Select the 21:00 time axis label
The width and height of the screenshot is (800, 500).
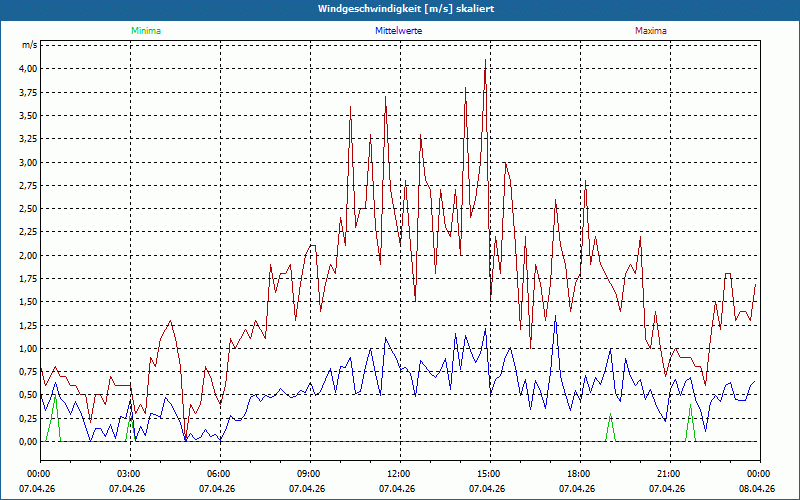click(x=669, y=474)
